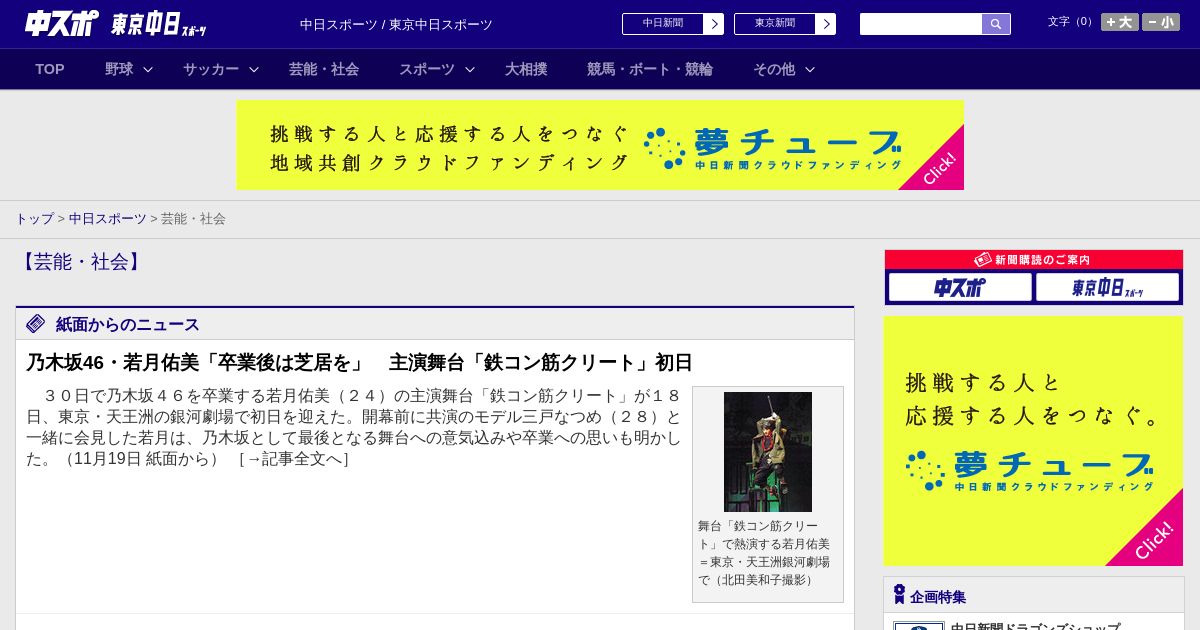This screenshot has height=630, width=1200.
Task: Open 大相撲 navigation item
Action: coord(526,69)
